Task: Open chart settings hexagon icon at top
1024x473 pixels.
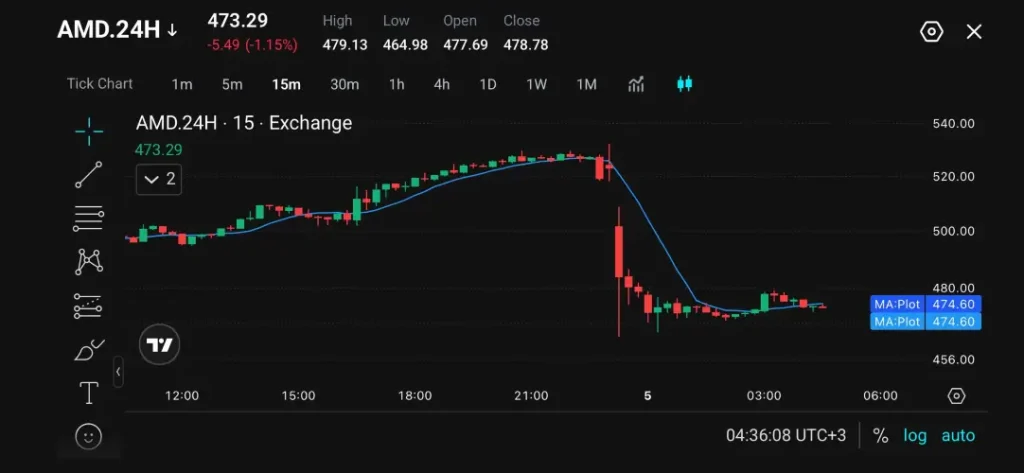Action: coord(931,31)
